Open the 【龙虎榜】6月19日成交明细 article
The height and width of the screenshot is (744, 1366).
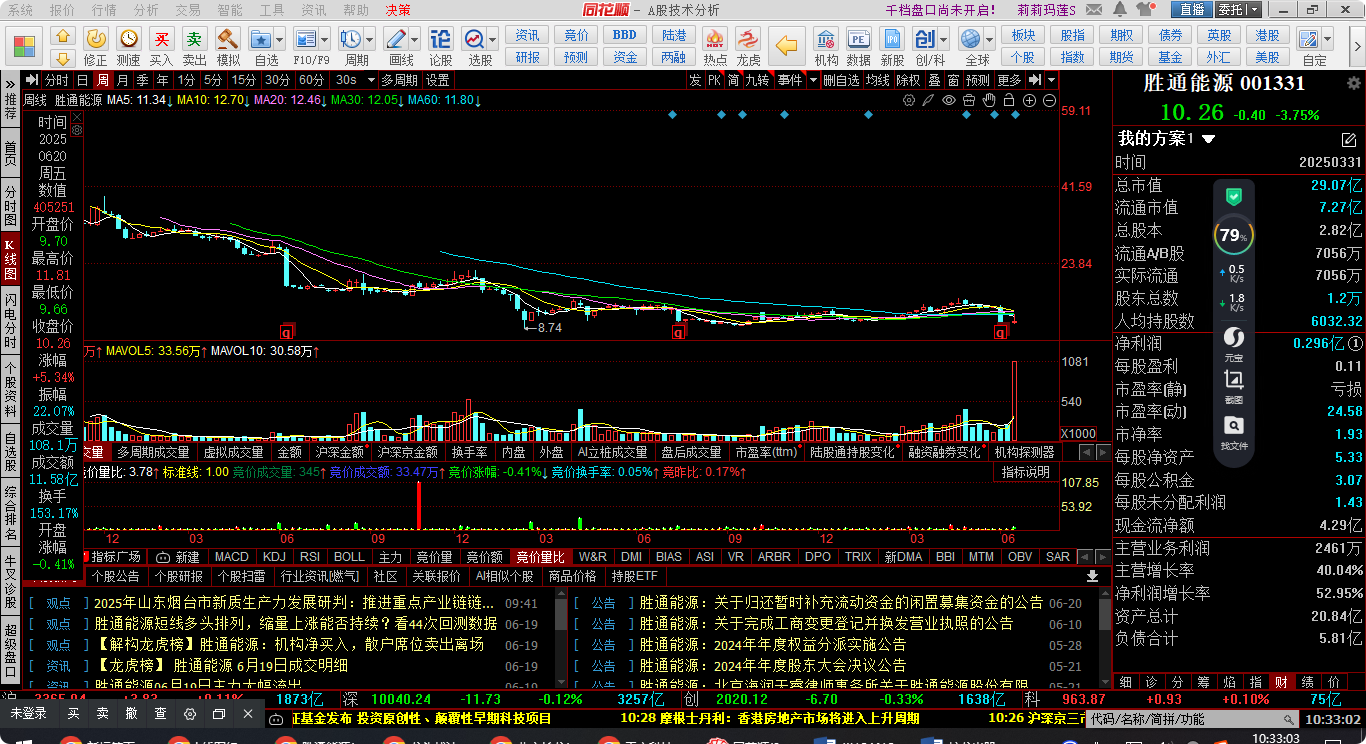221,665
